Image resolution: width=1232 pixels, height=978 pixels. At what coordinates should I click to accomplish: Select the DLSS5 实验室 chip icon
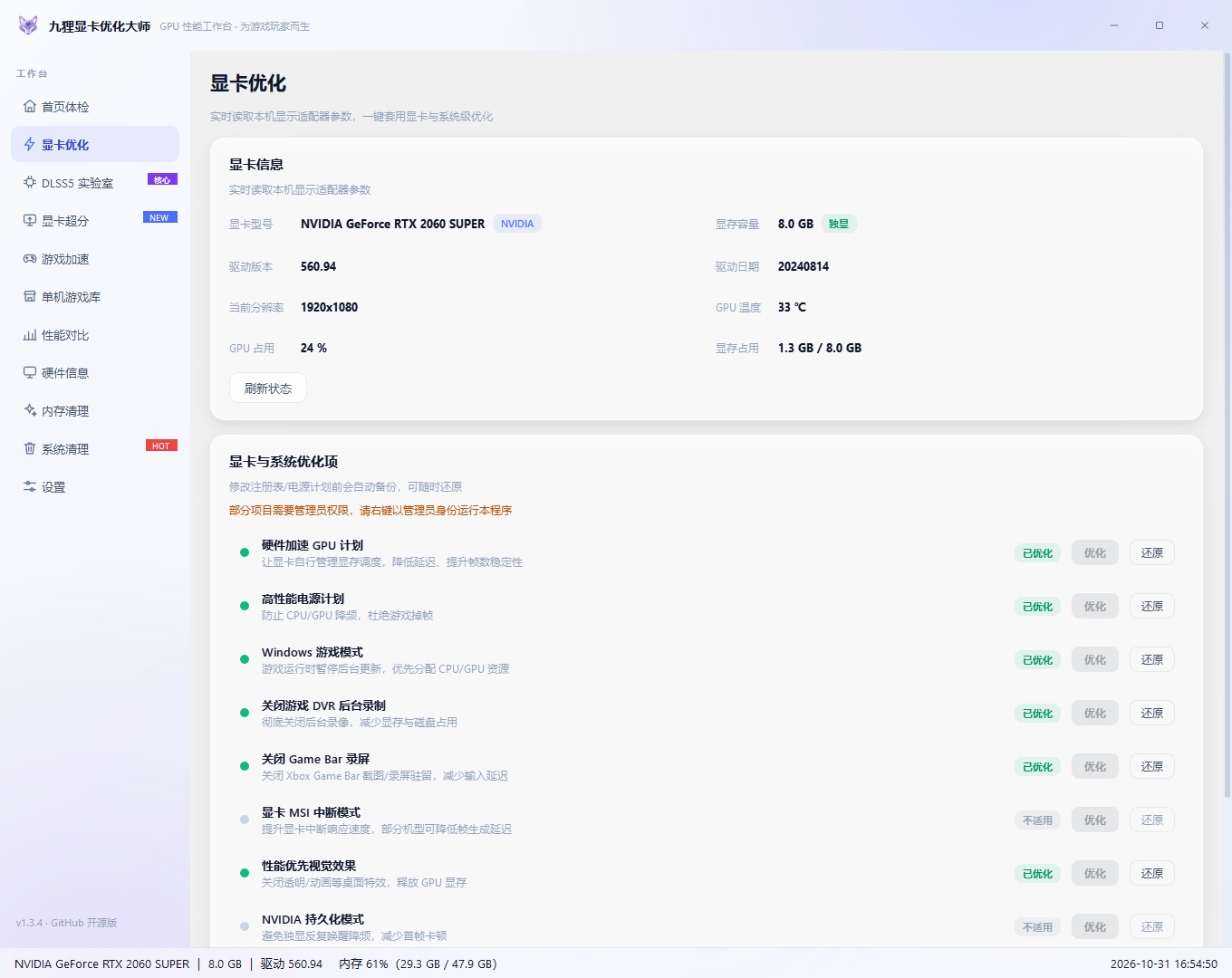[x=30, y=183]
